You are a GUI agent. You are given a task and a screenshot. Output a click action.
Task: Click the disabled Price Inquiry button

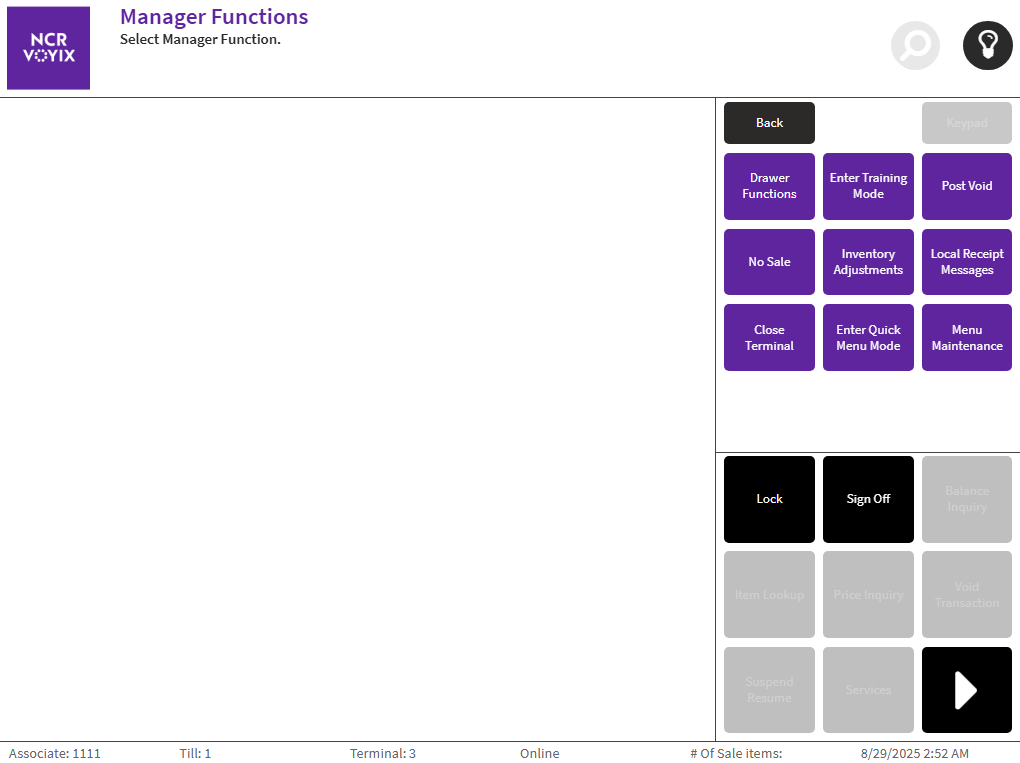click(x=868, y=595)
